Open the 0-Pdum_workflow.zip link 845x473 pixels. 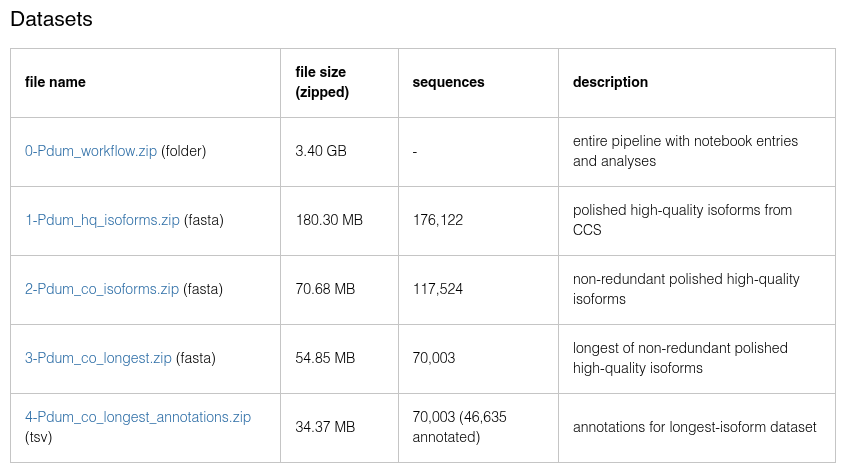pyautogui.click(x=91, y=151)
